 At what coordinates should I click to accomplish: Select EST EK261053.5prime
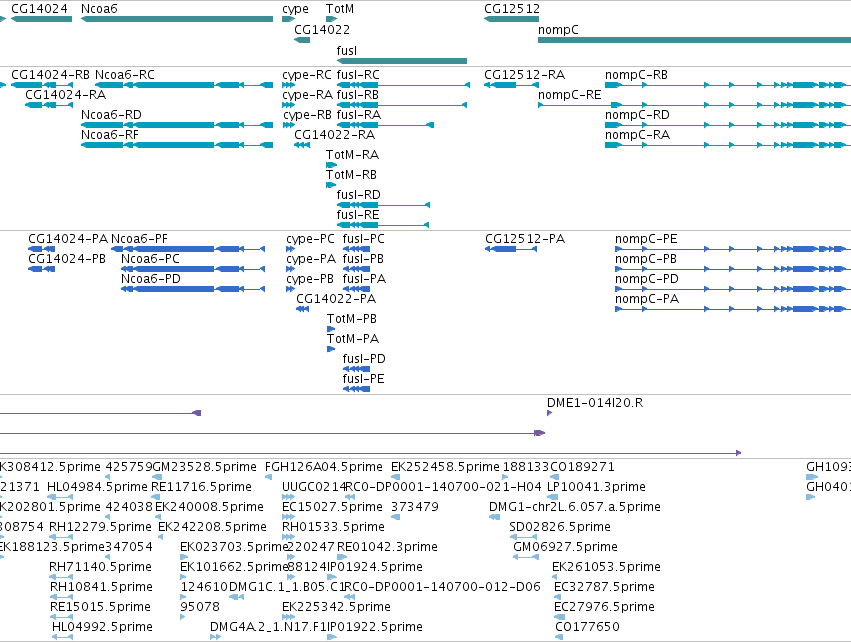click(x=555, y=577)
